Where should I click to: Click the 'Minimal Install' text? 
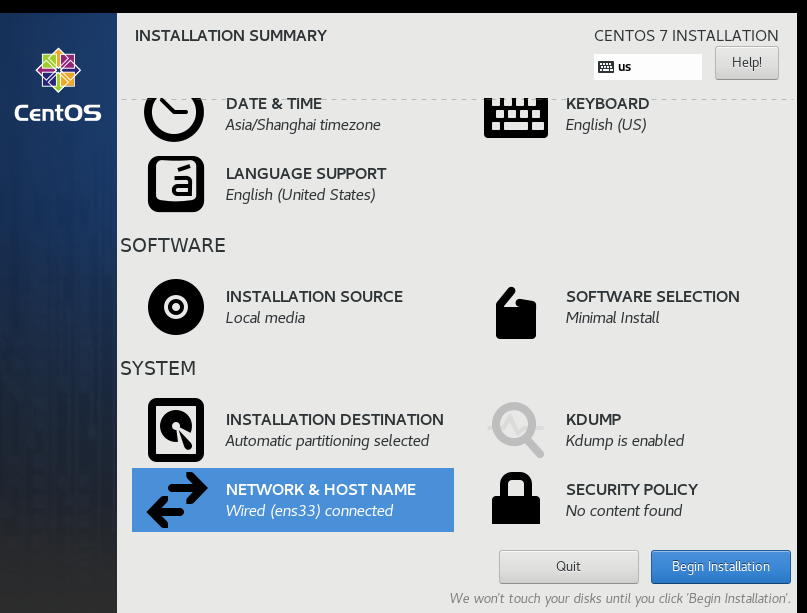click(x=612, y=318)
